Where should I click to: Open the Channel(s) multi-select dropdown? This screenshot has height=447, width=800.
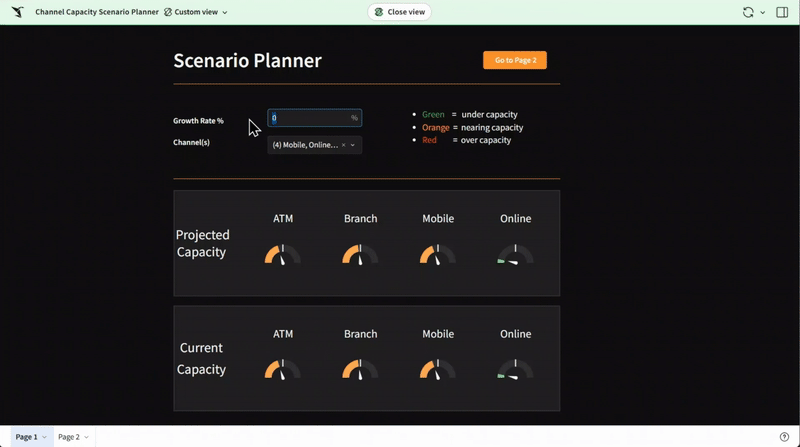[353, 145]
